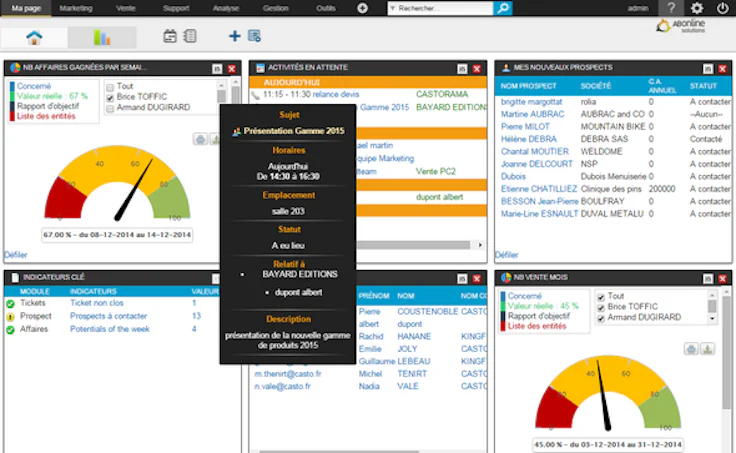Viewport: 736px width, 453px height.
Task: Click right arrow of activités horizontal scrollbar
Action: (x=480, y=245)
